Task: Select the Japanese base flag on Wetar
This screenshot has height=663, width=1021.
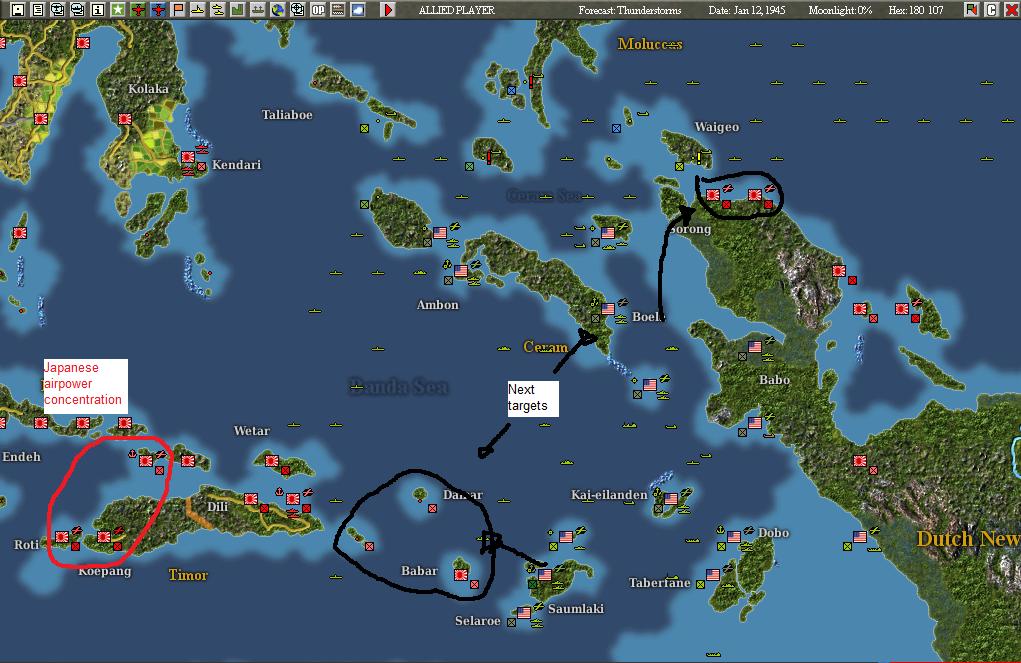Action: pos(272,460)
